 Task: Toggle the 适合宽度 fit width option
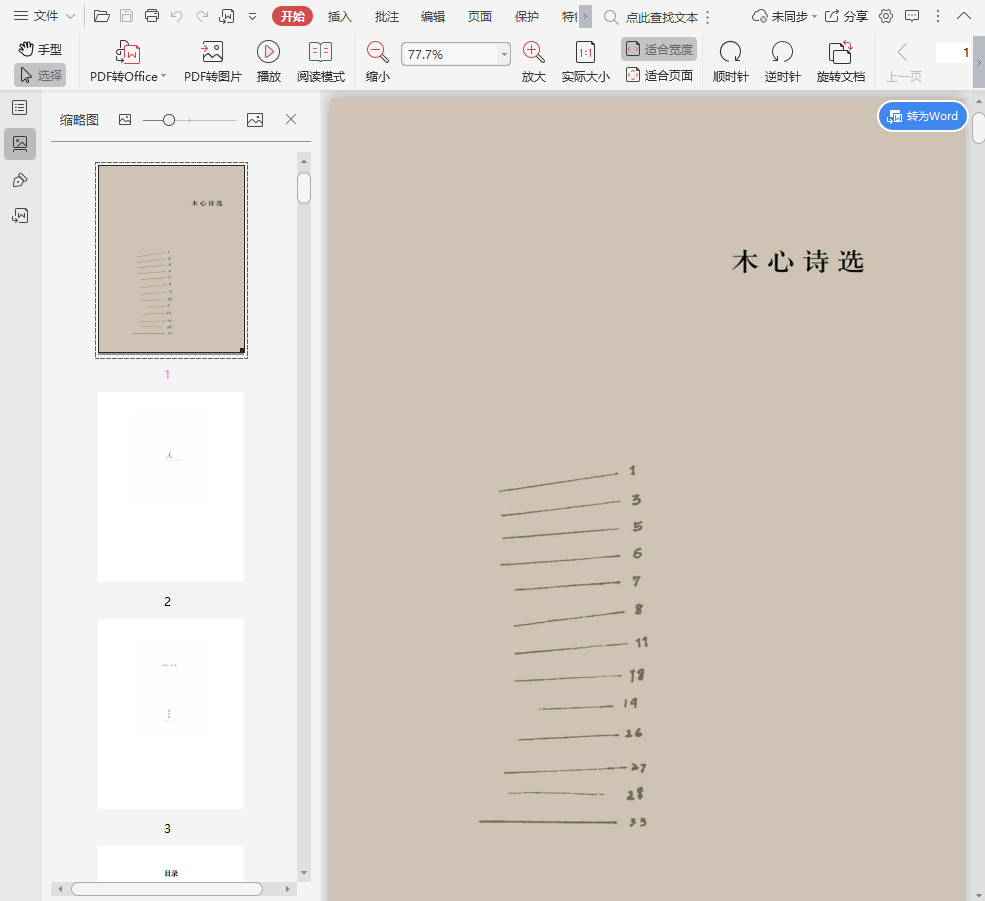point(659,49)
